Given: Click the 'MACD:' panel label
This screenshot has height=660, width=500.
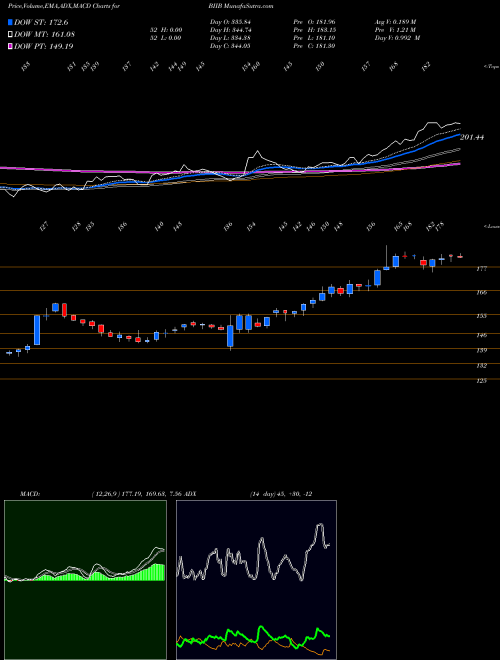Looking at the screenshot, I should point(29,494).
